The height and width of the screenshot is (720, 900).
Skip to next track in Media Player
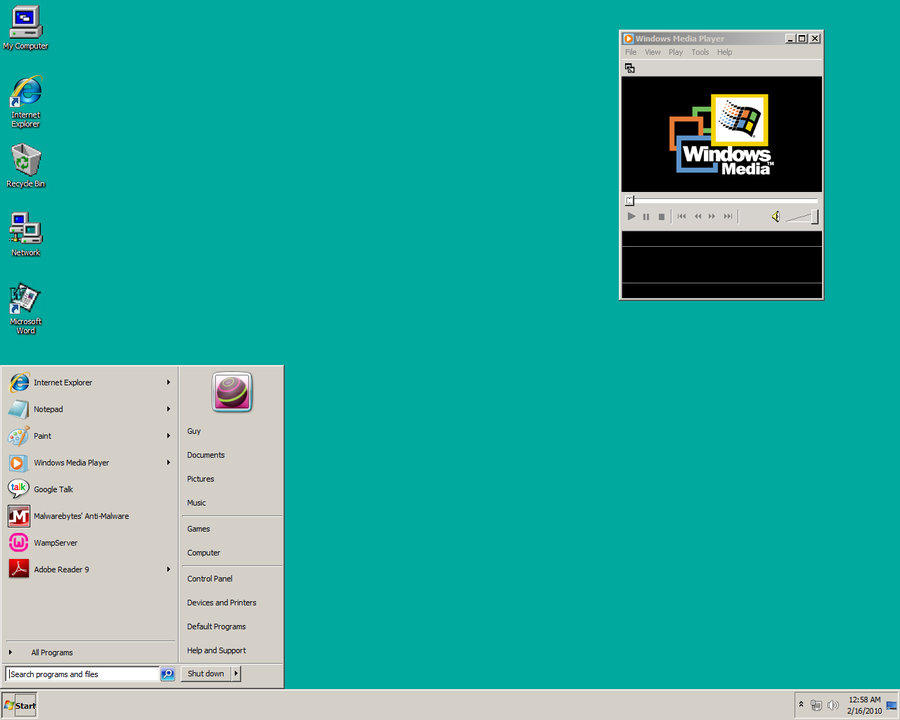click(728, 216)
